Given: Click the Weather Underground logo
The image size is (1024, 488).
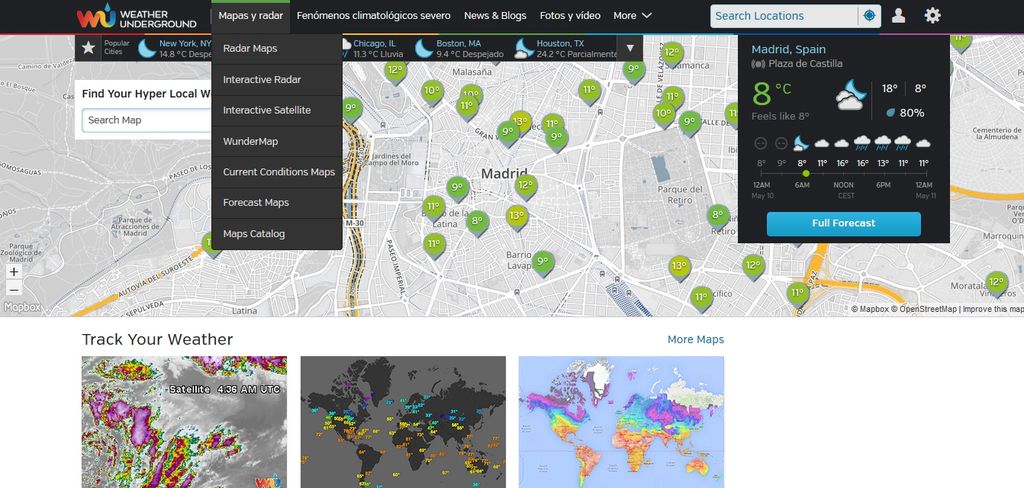Looking at the screenshot, I should [137, 16].
